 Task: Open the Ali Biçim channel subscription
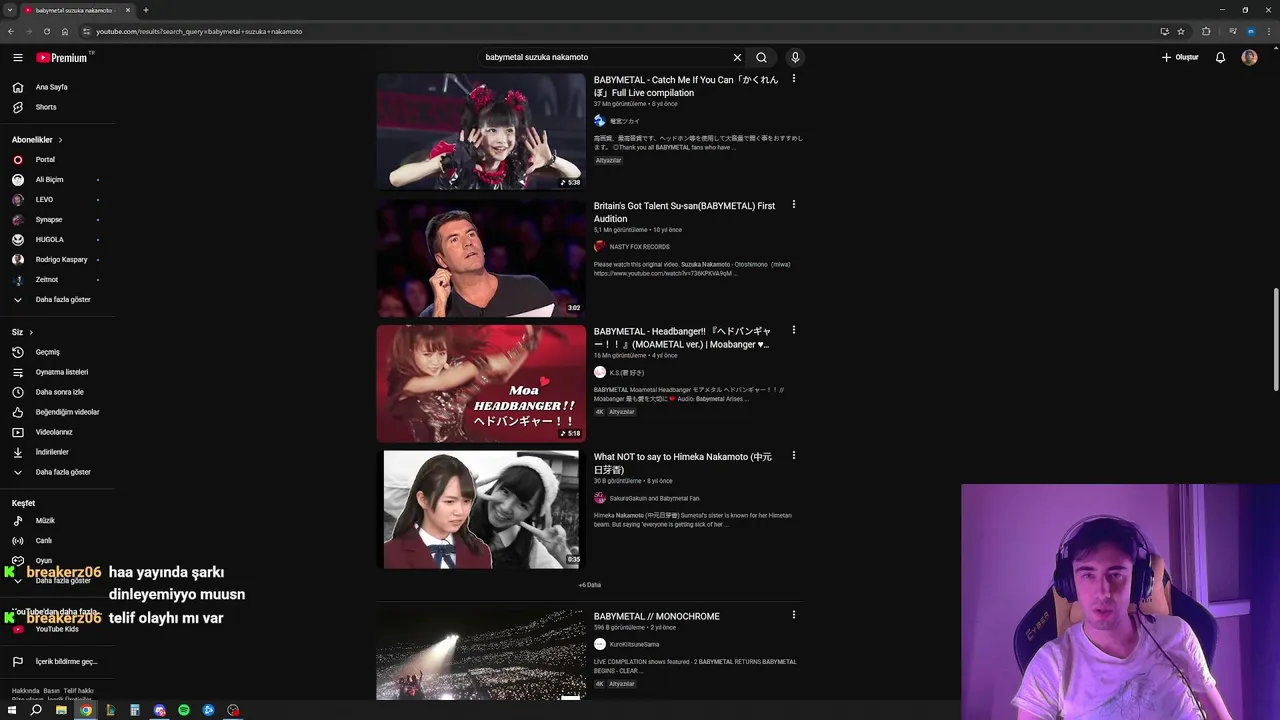tap(57, 180)
